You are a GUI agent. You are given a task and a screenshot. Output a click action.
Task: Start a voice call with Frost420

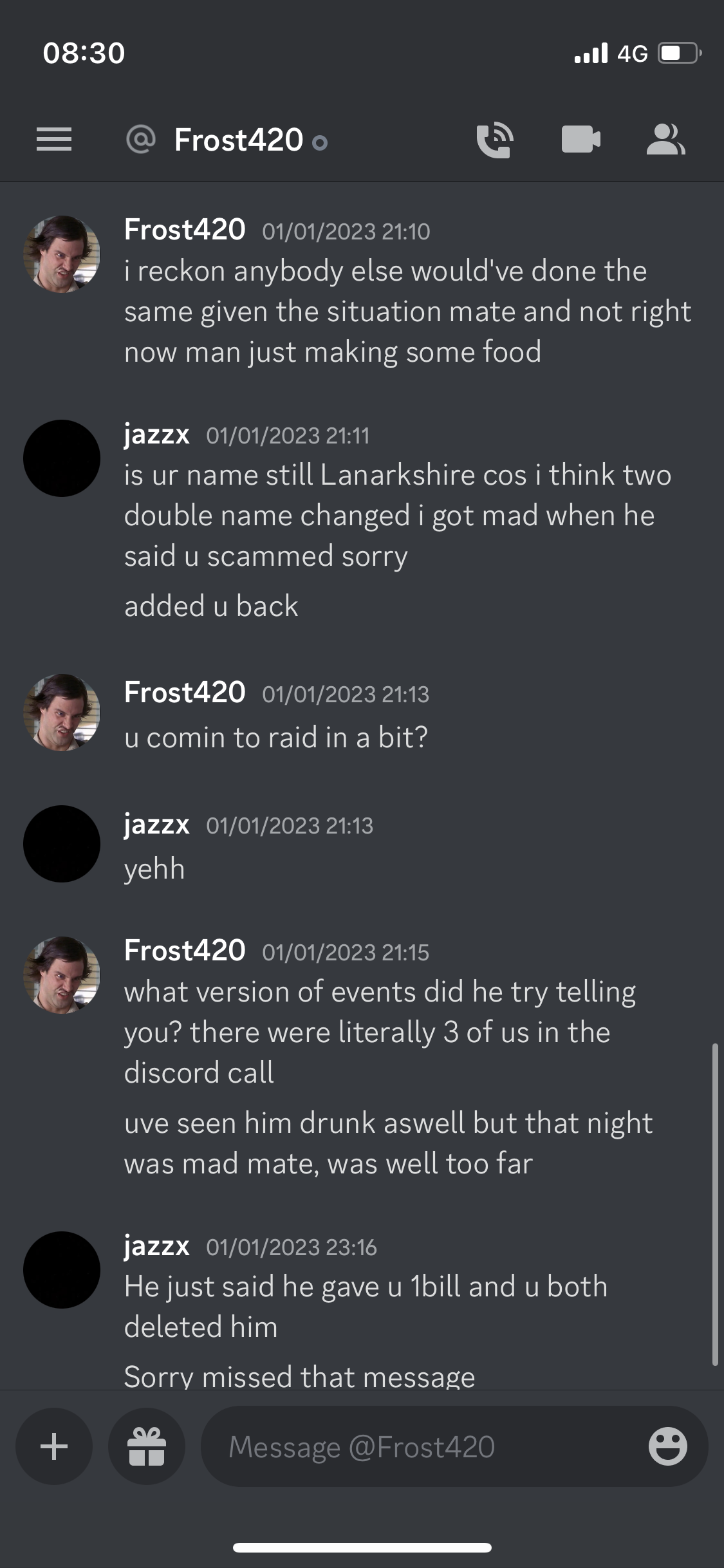point(495,140)
